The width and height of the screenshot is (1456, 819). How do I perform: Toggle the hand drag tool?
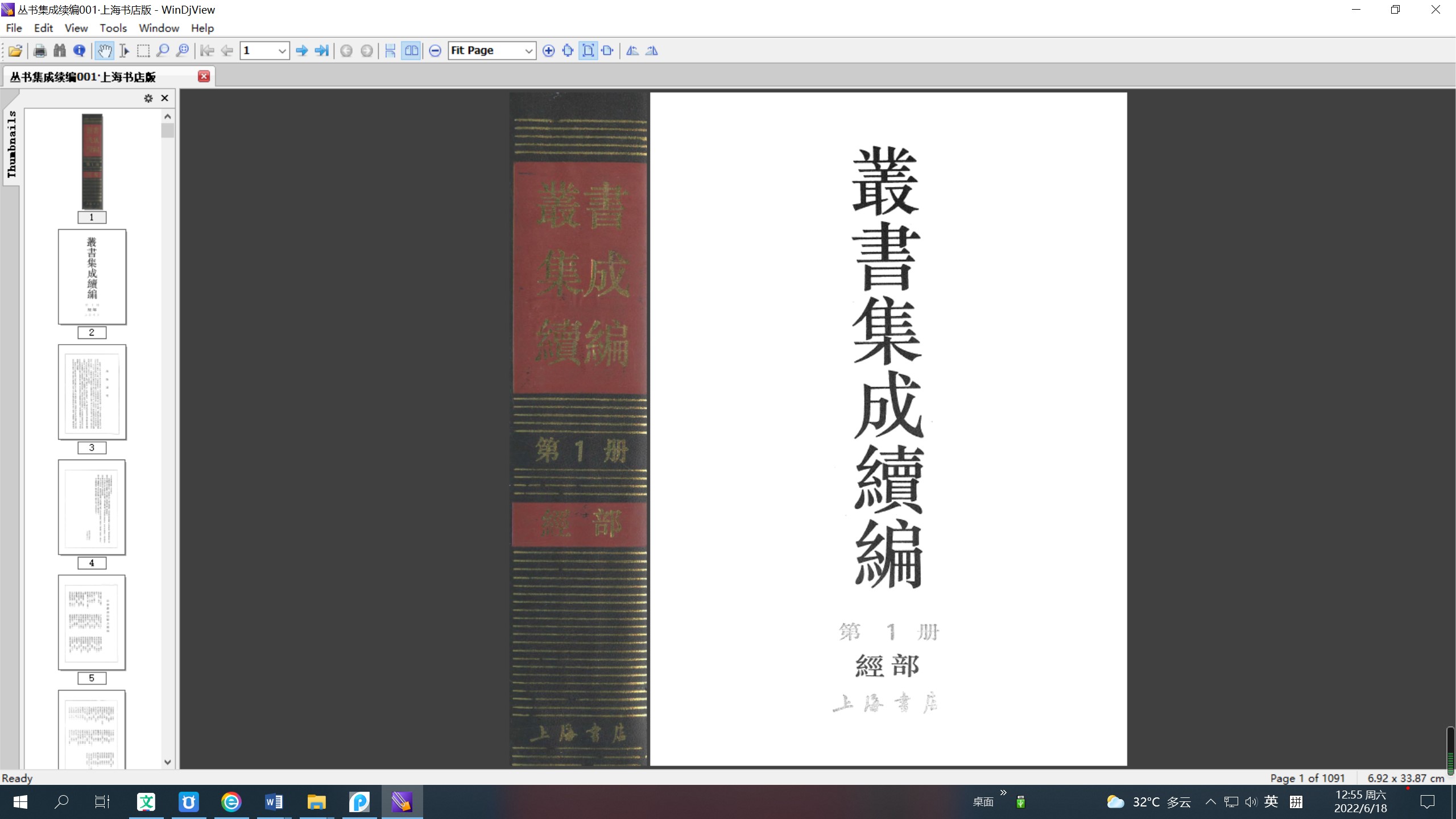pos(104,51)
